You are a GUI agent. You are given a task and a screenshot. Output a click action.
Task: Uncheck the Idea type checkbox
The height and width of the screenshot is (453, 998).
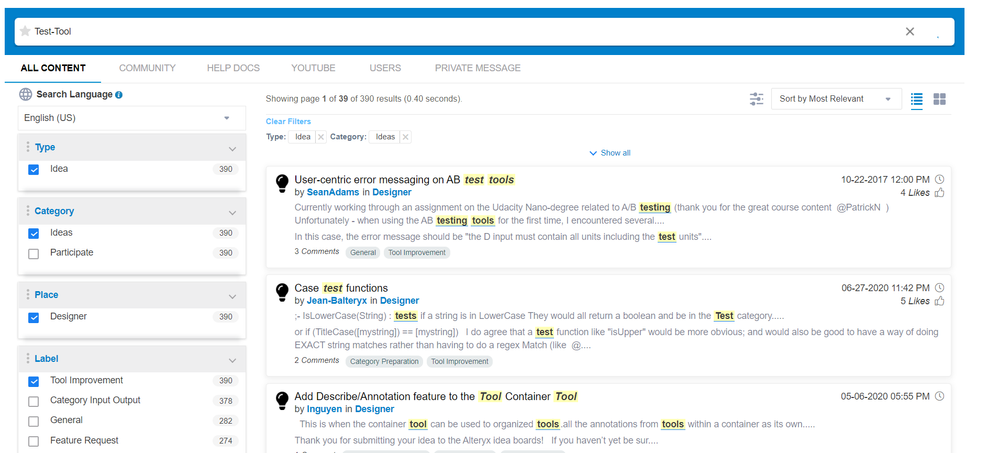(x=34, y=170)
